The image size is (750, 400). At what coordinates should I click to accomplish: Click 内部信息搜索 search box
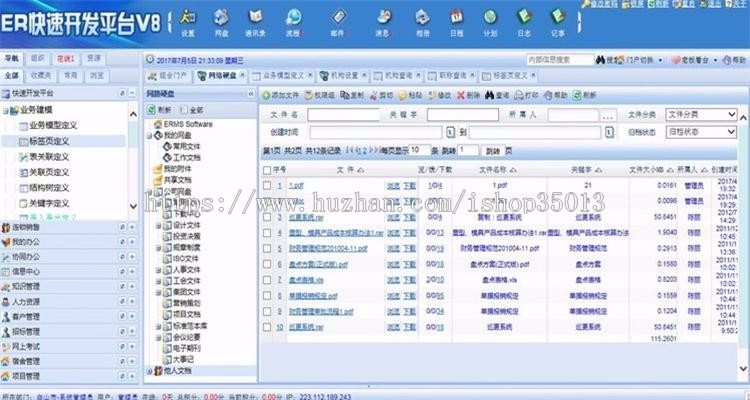[x=560, y=60]
